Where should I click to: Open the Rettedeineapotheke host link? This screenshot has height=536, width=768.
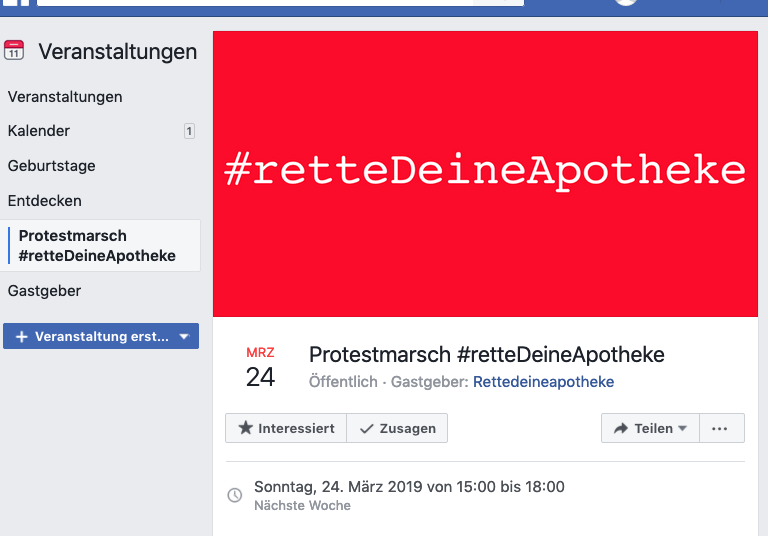click(543, 382)
